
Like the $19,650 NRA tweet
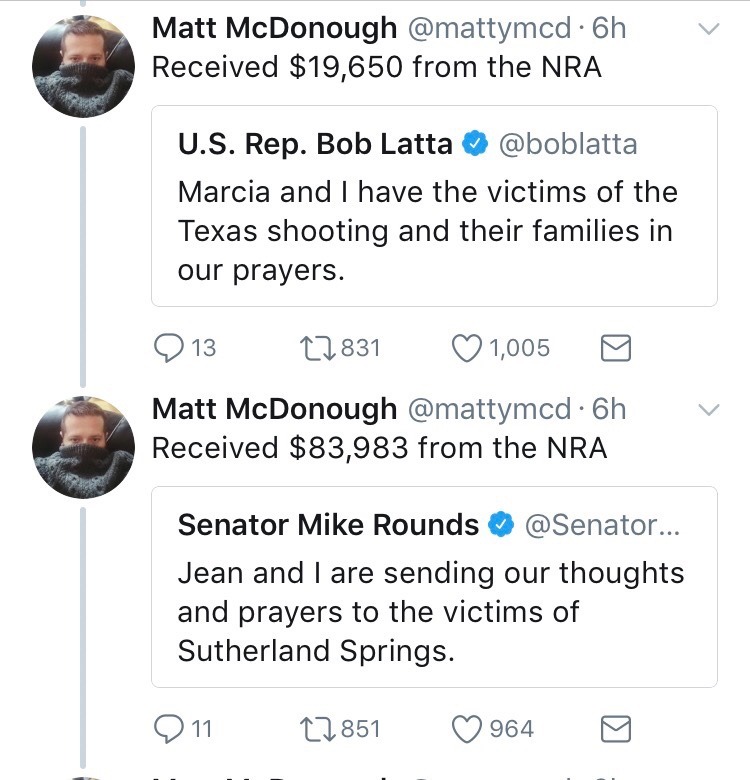click(467, 348)
